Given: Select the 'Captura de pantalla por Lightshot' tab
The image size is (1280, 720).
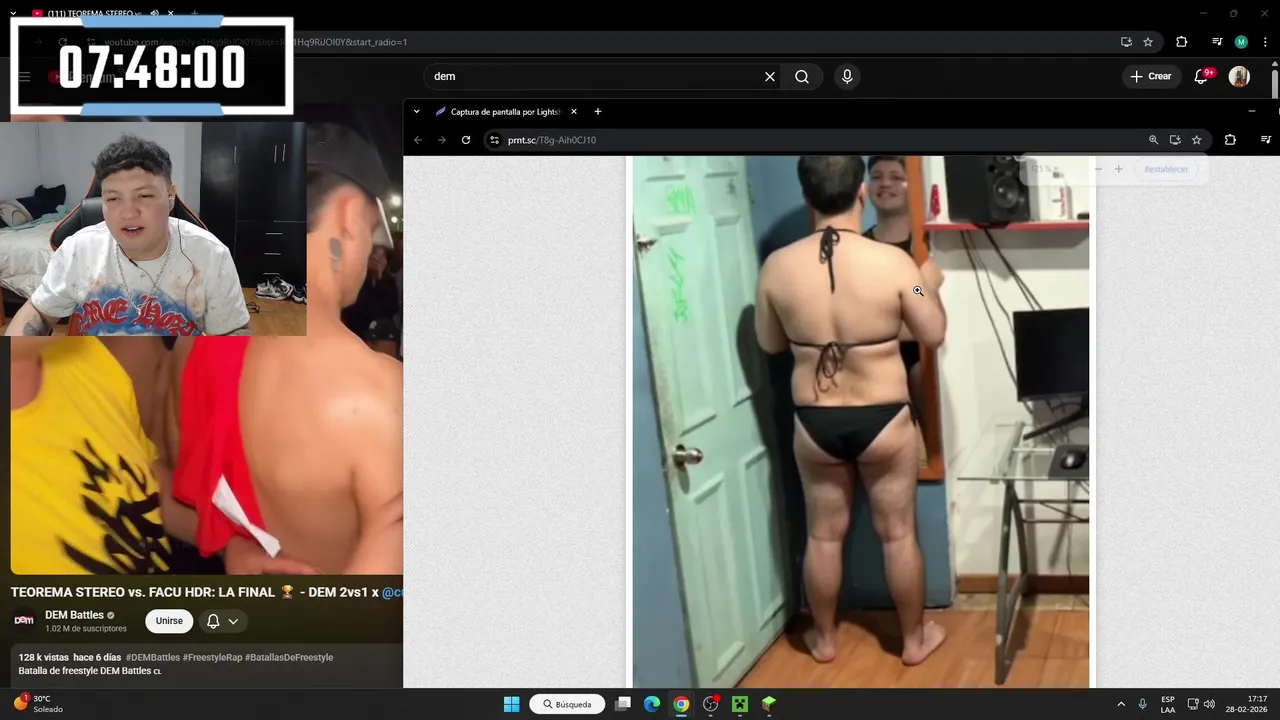Looking at the screenshot, I should [x=505, y=112].
